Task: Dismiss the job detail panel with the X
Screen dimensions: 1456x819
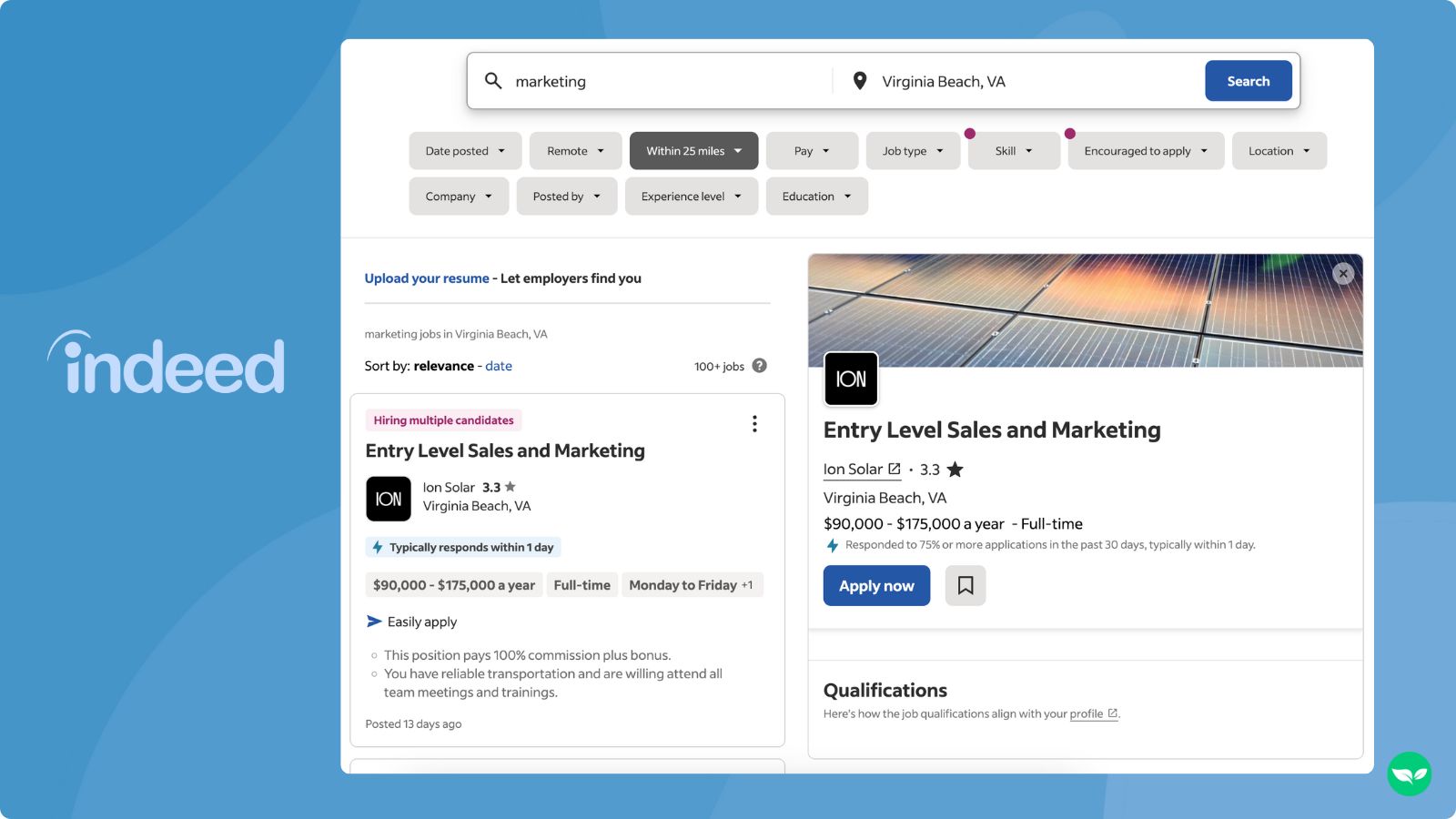Action: coord(1342,273)
